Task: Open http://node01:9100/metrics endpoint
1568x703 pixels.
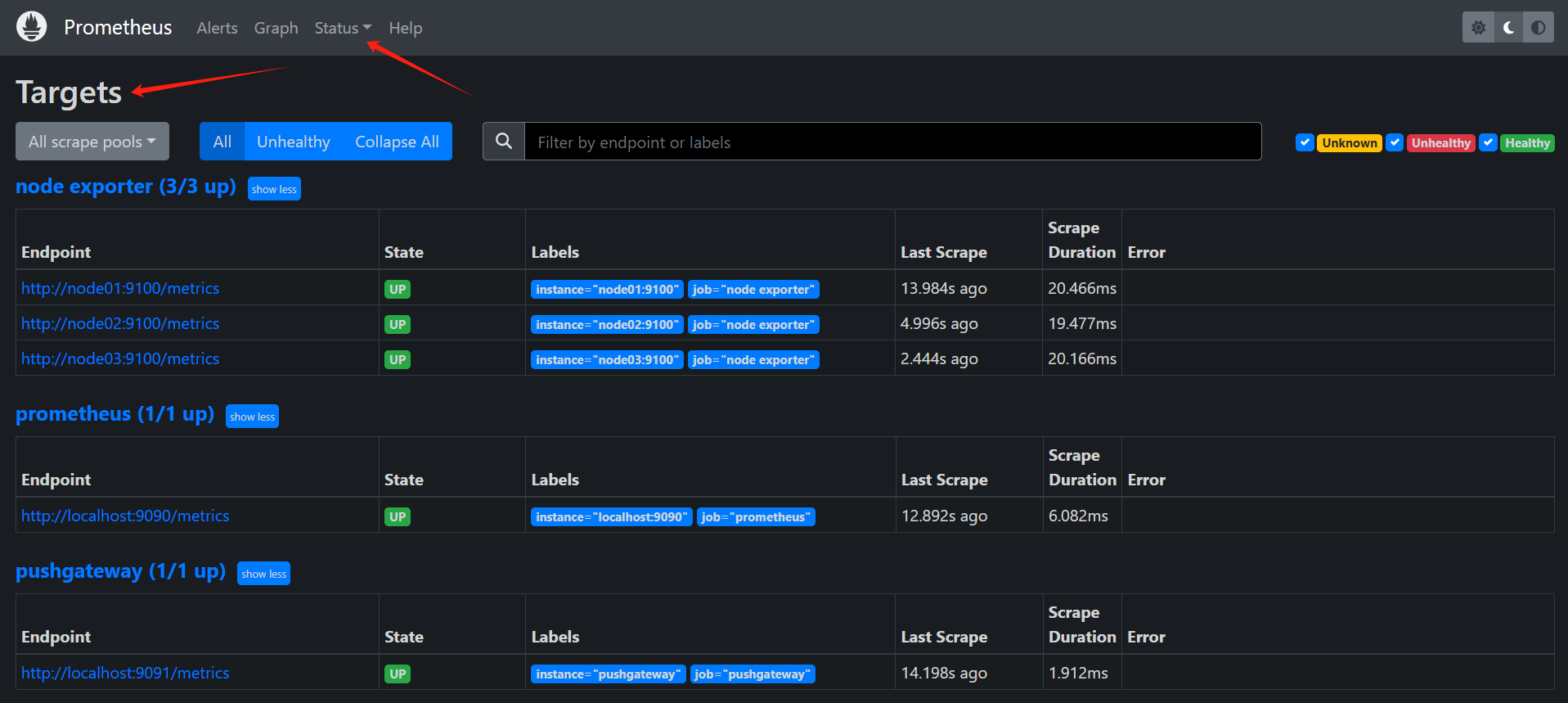Action: point(120,288)
